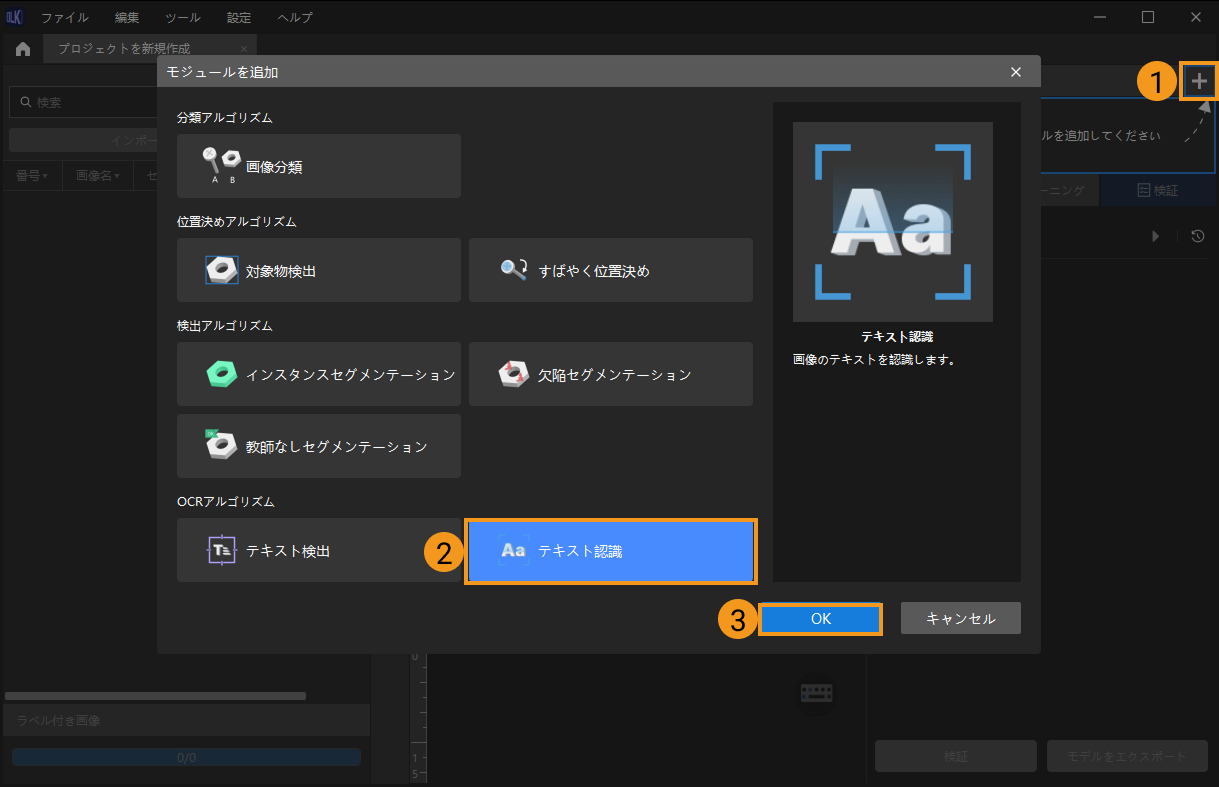Pick the インスタンスセグメンテーション module

(318, 374)
